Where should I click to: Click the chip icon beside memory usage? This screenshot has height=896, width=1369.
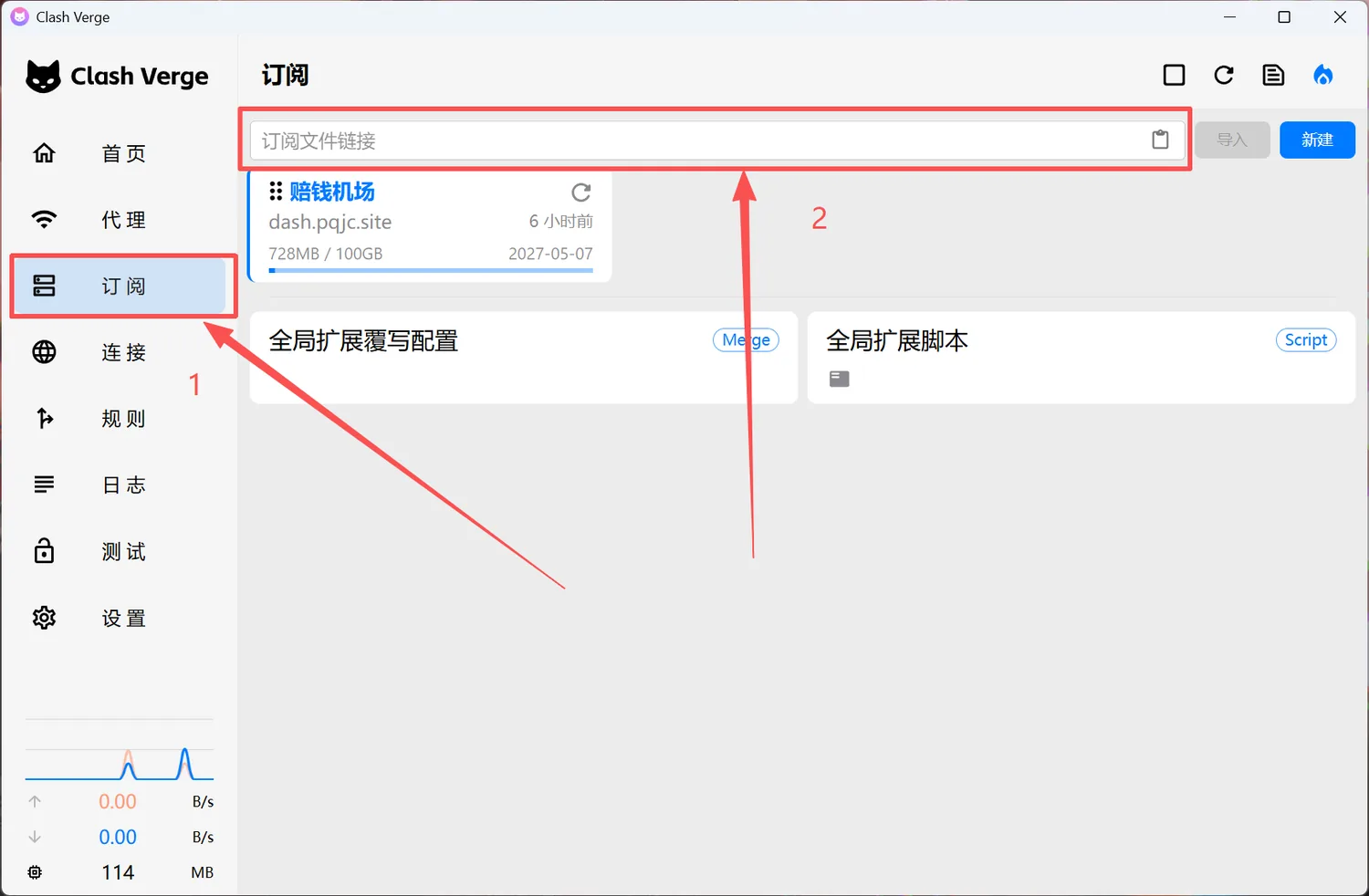35,872
